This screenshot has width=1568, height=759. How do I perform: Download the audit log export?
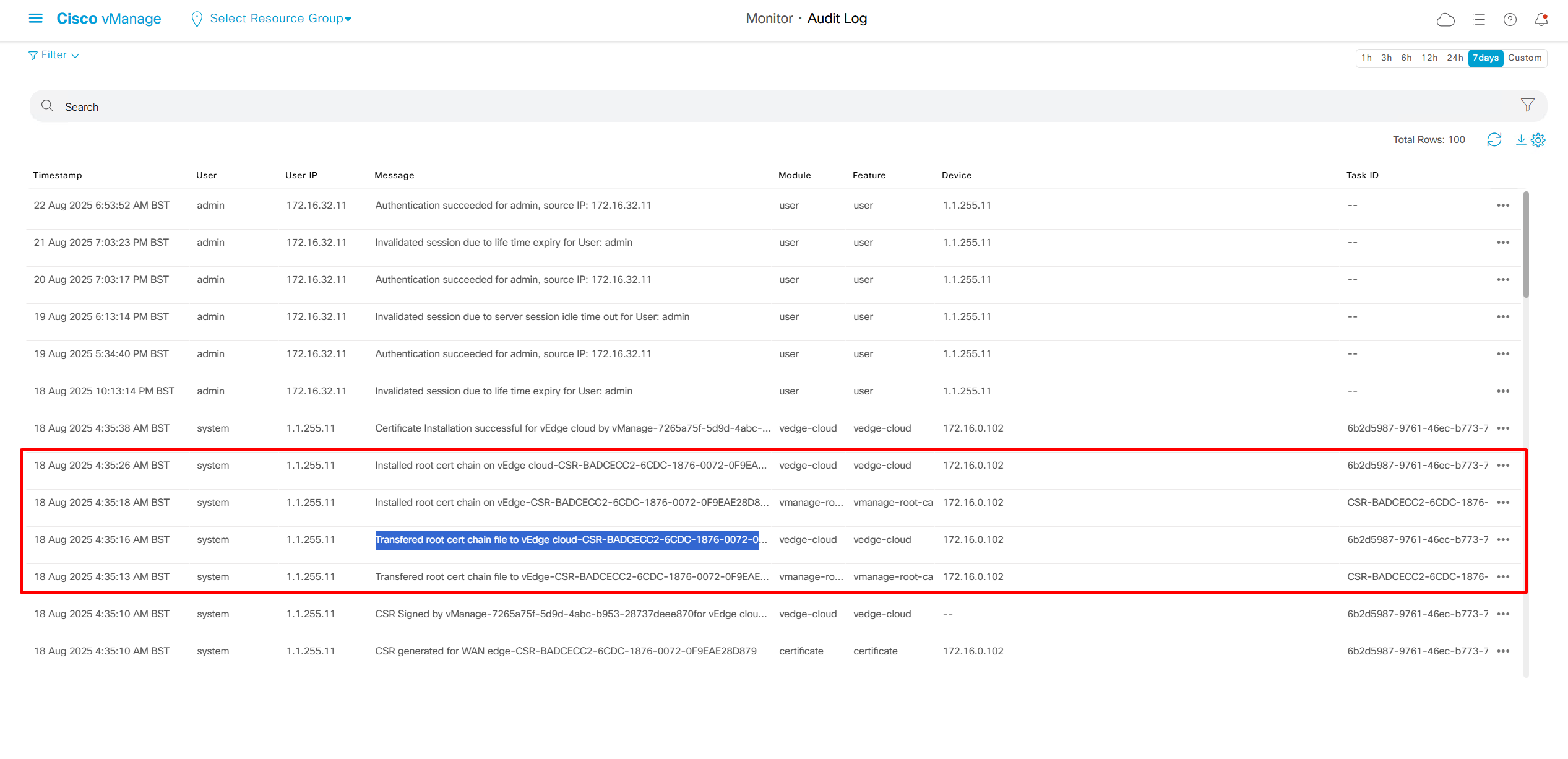1520,140
